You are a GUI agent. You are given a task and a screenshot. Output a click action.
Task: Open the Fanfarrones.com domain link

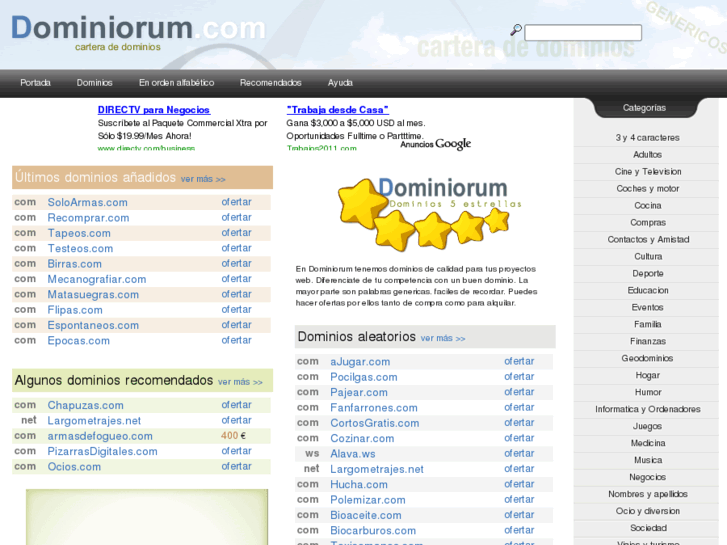[x=374, y=408]
